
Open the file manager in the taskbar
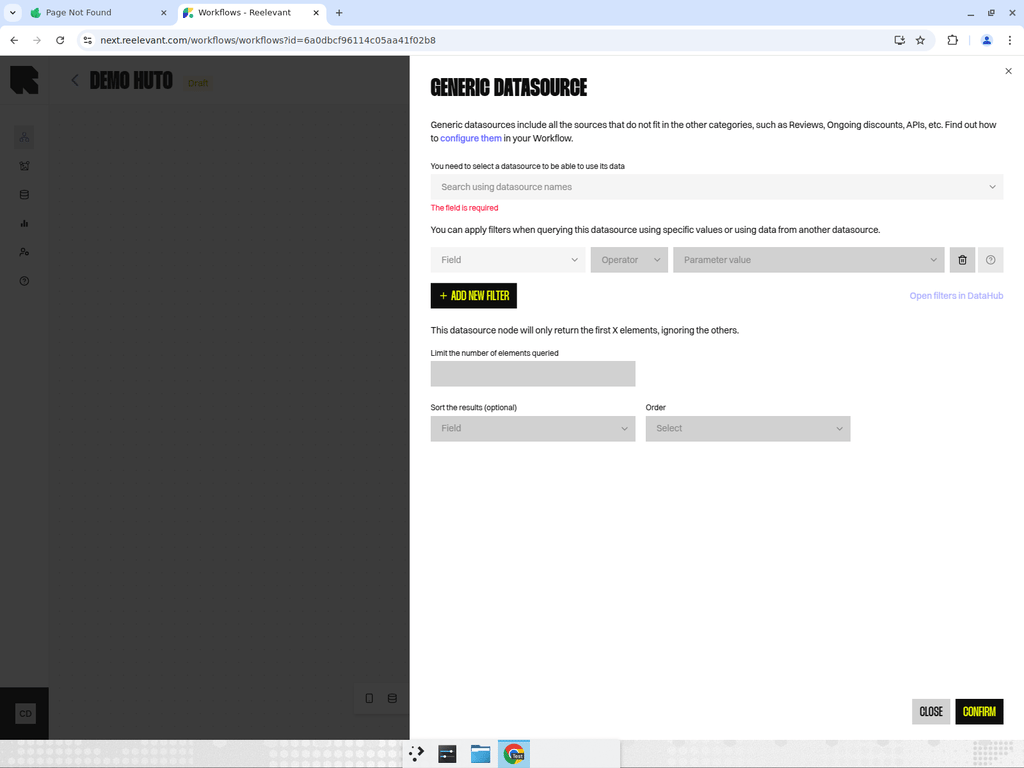click(481, 754)
